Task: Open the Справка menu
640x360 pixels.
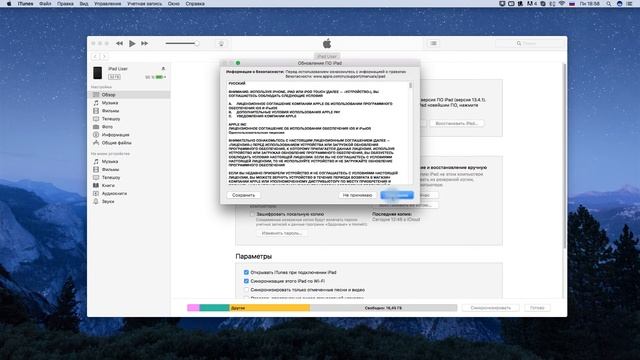Action: (x=195, y=4)
